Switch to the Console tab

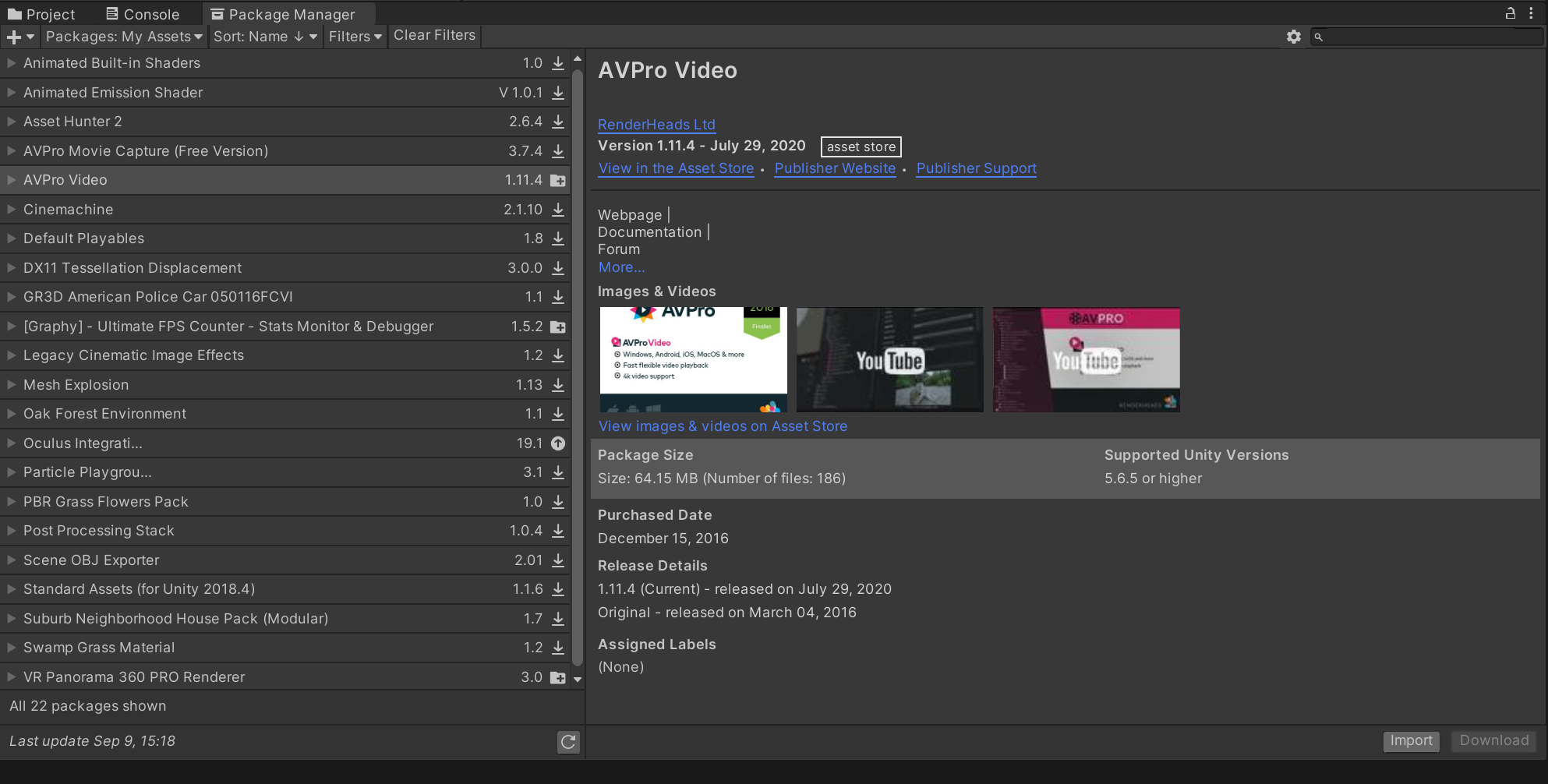click(143, 14)
